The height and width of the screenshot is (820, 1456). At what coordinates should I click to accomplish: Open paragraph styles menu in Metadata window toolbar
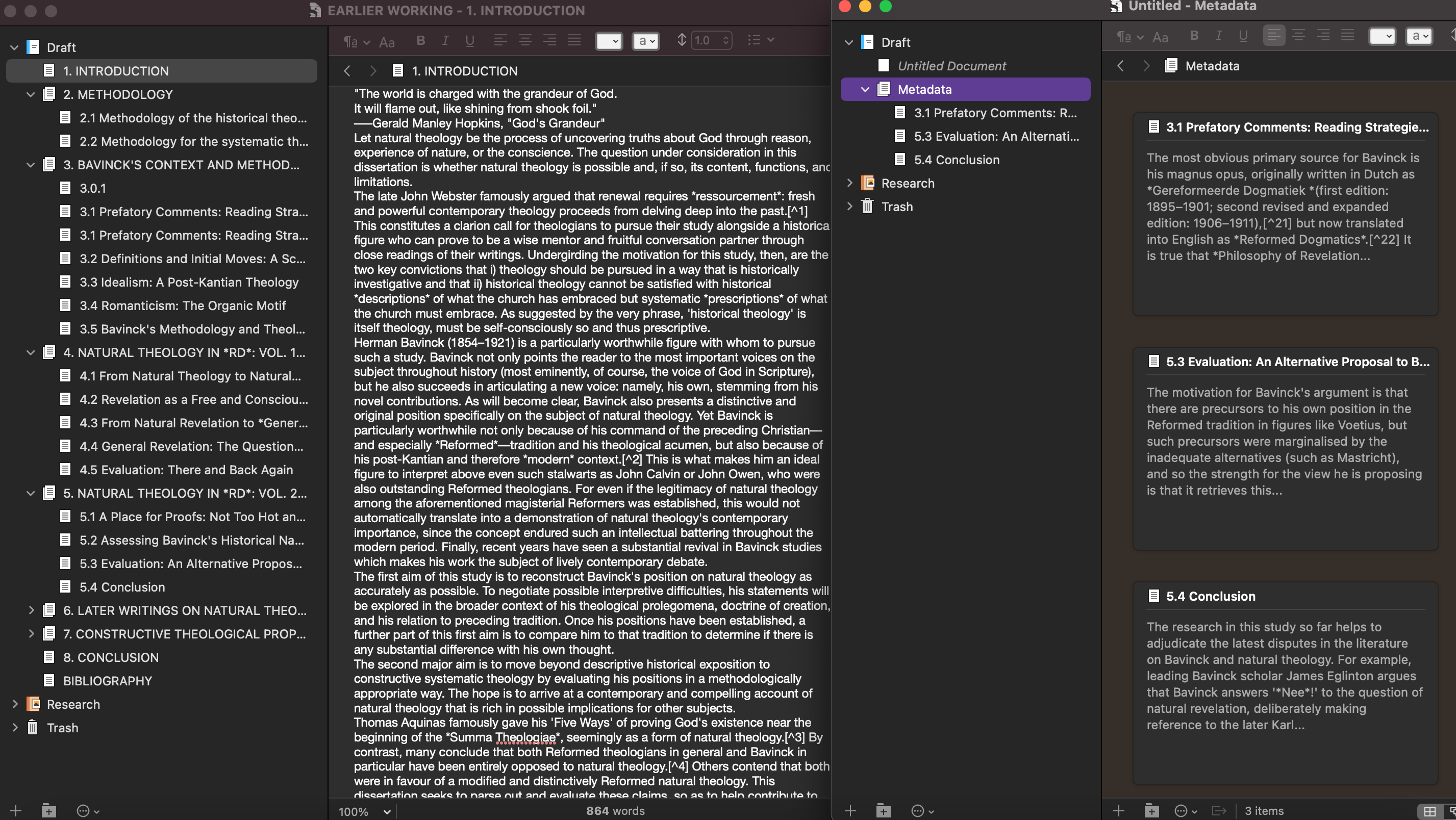click(x=1130, y=37)
